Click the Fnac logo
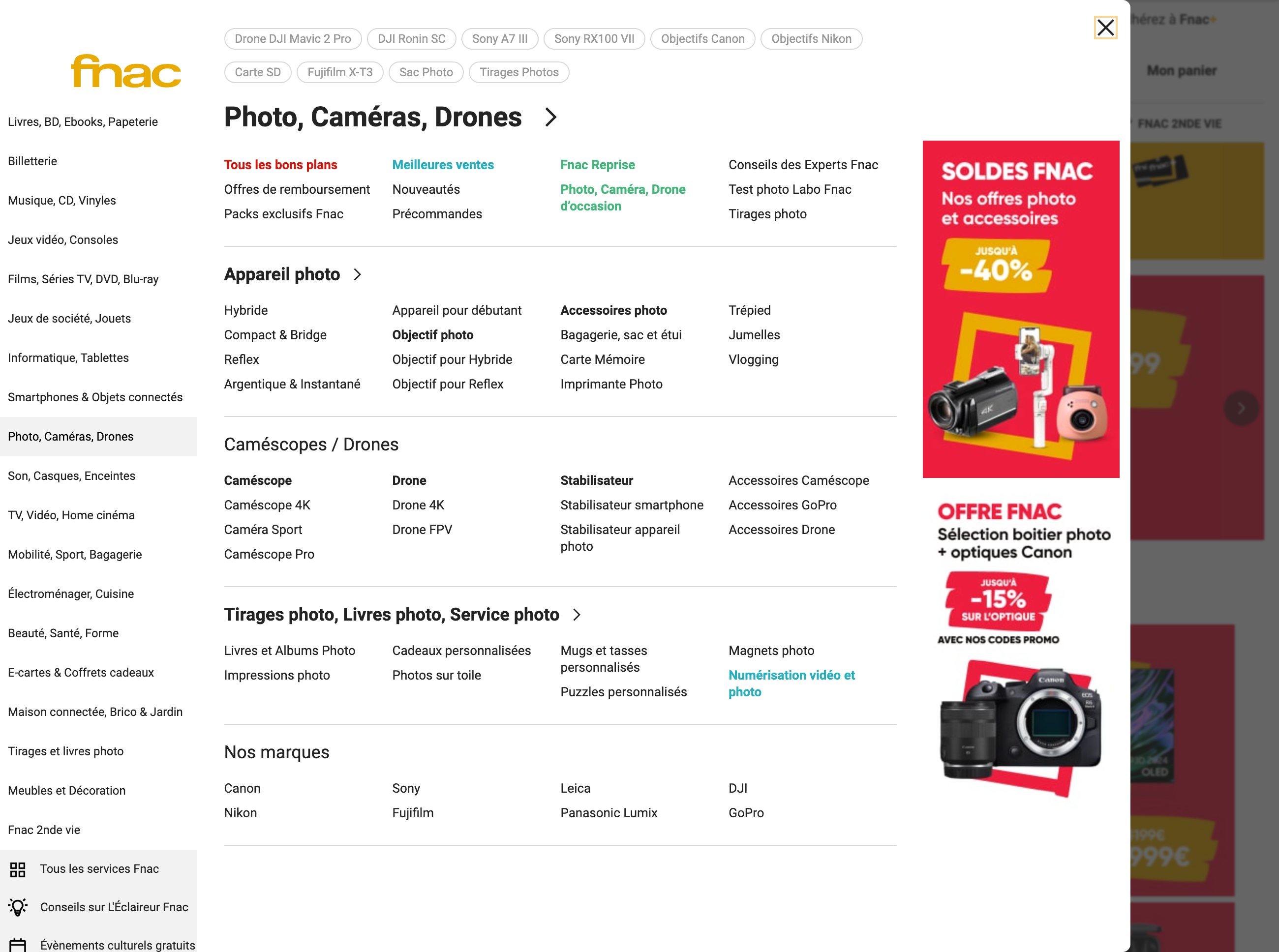Screen dimensions: 1279x952 (125, 71)
